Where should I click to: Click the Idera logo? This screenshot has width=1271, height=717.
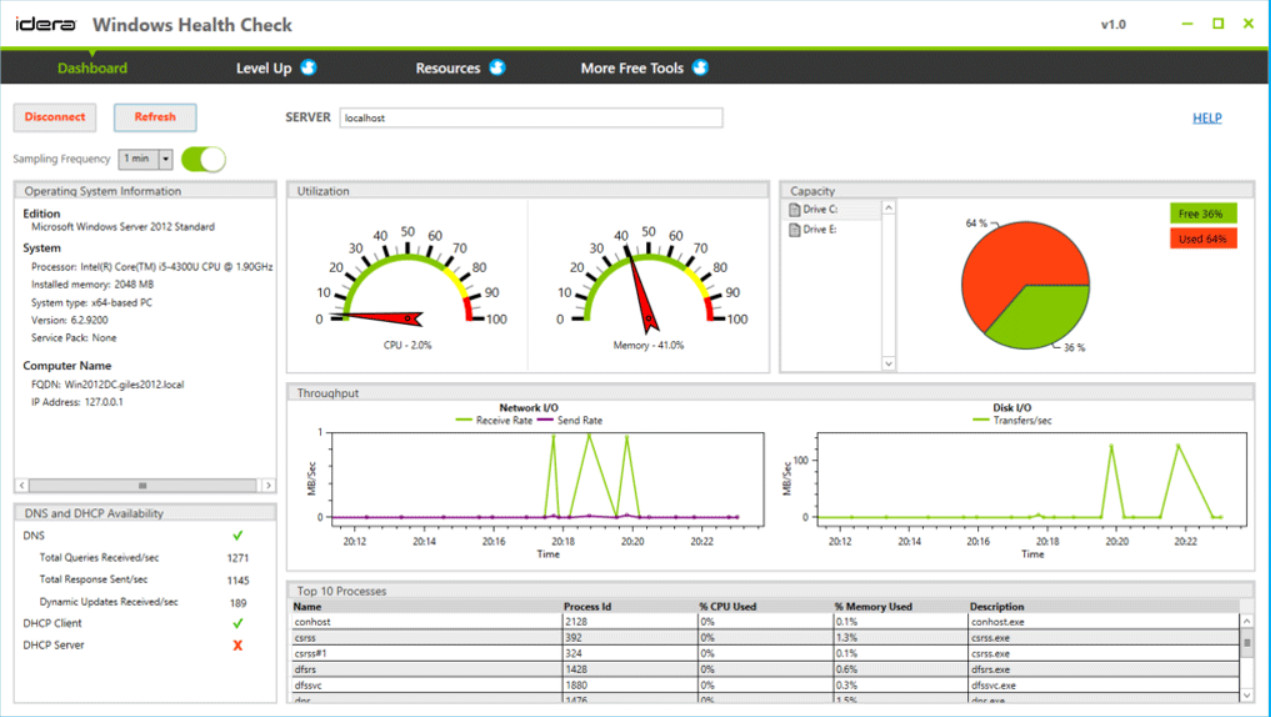(46, 24)
